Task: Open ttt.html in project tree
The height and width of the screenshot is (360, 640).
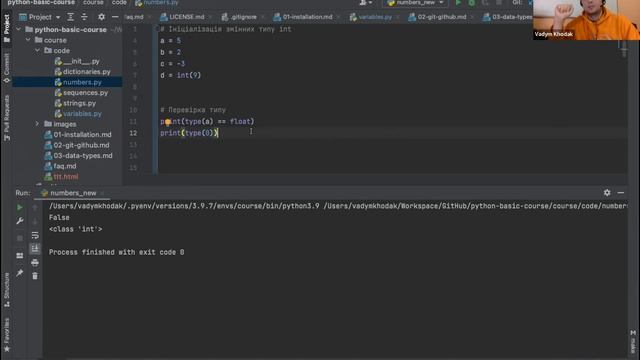Action: [61, 177]
